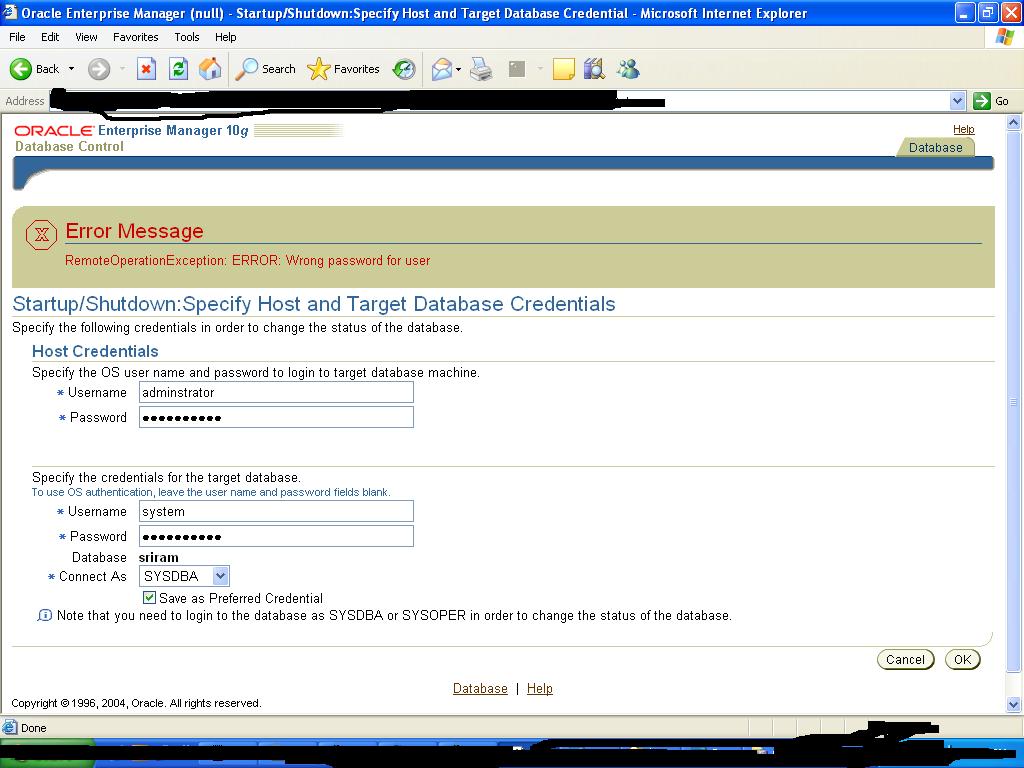
Task: Click the host Username input field
Action: [276, 392]
